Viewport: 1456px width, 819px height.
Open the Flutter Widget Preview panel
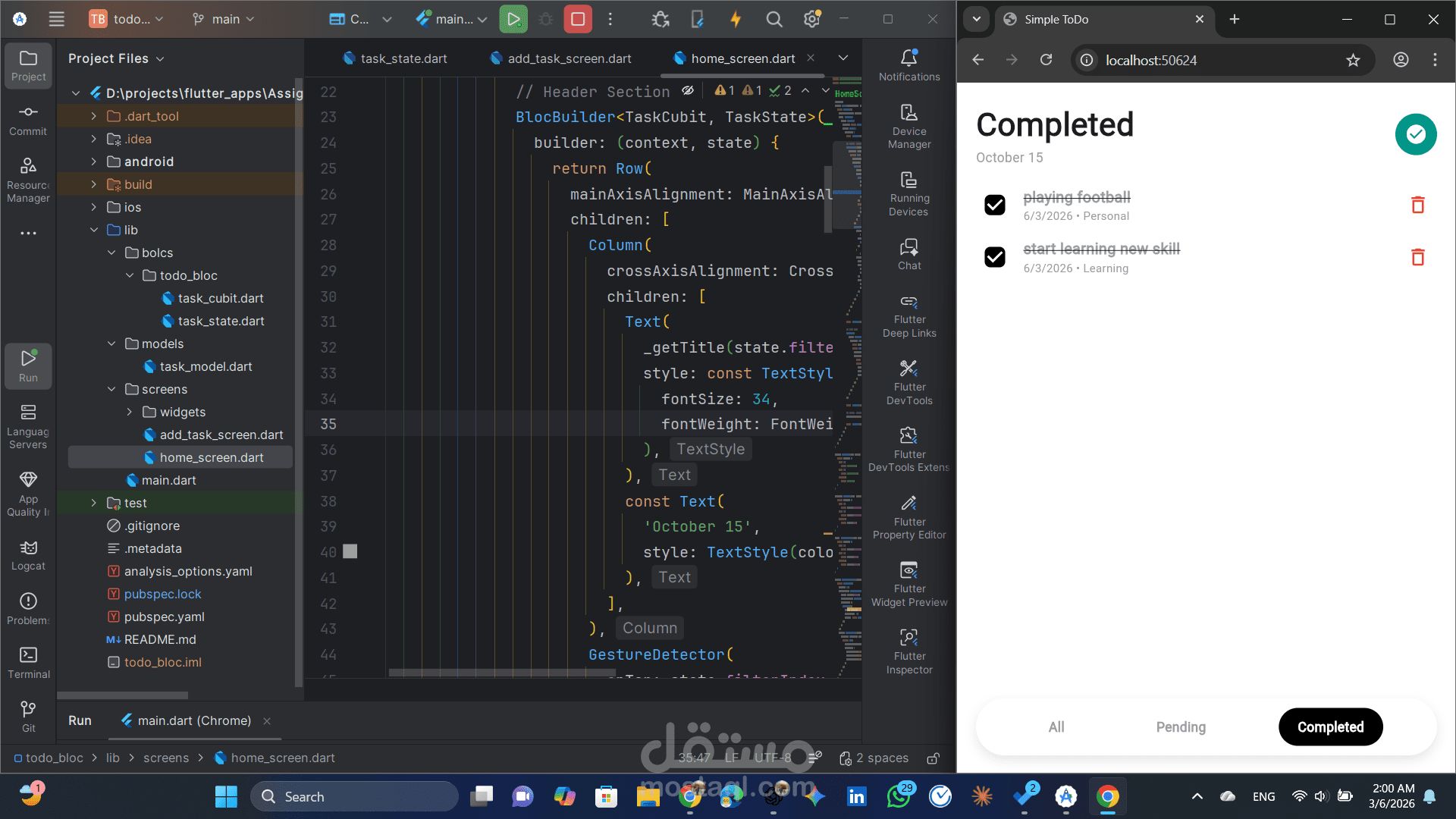click(908, 583)
